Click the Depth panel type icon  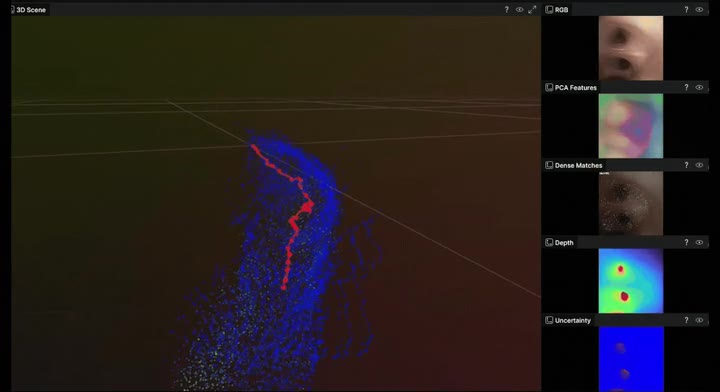pos(549,242)
